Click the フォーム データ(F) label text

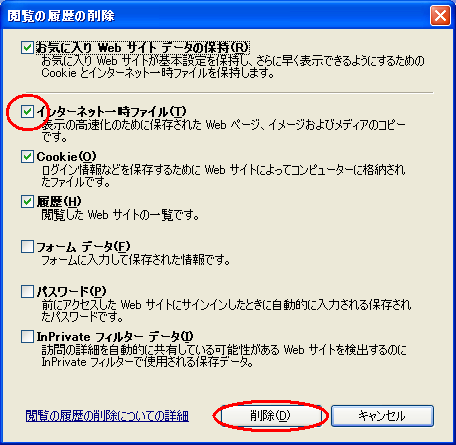click(x=83, y=247)
